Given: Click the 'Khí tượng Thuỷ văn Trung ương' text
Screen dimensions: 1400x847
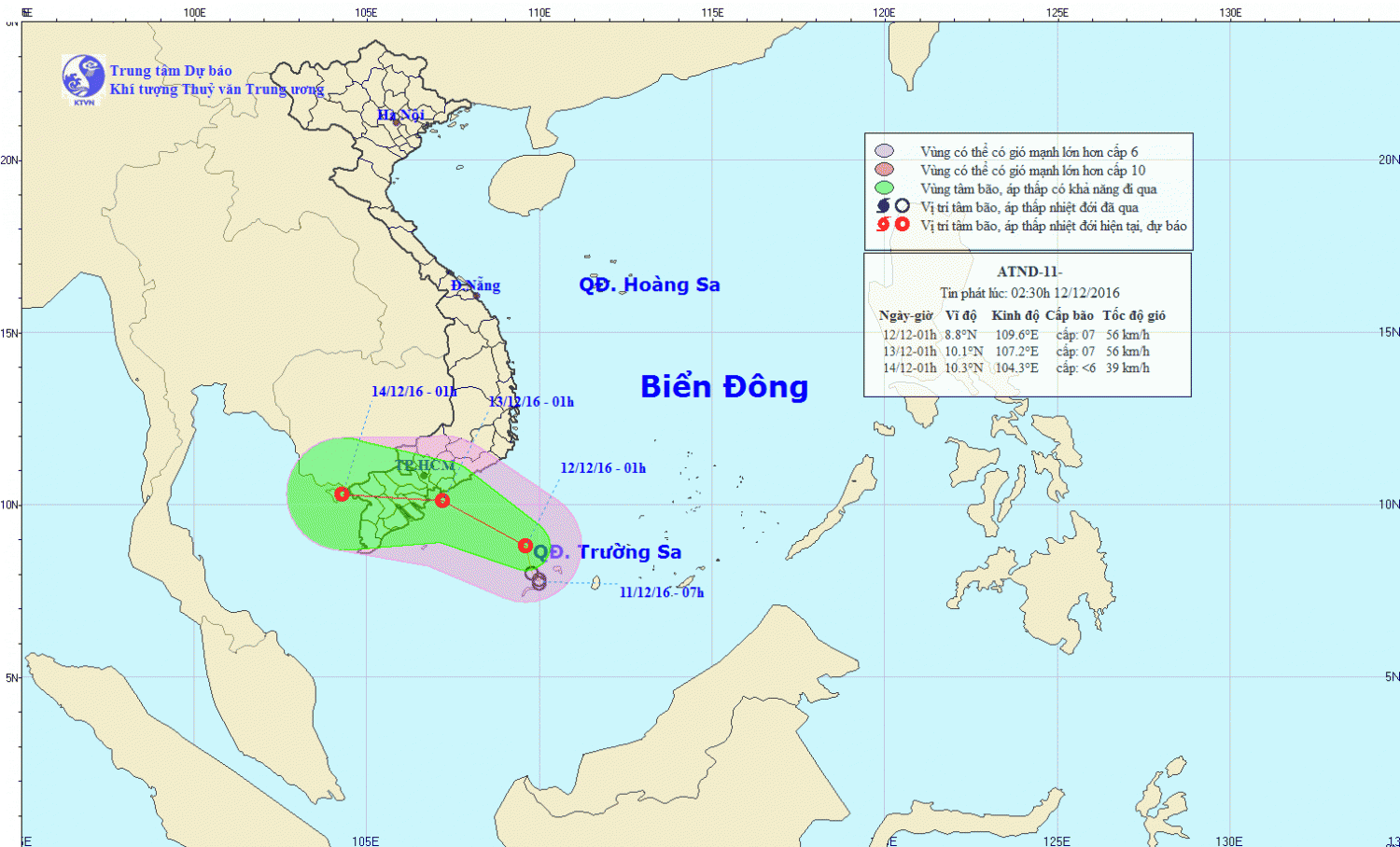Looking at the screenshot, I should [217, 90].
